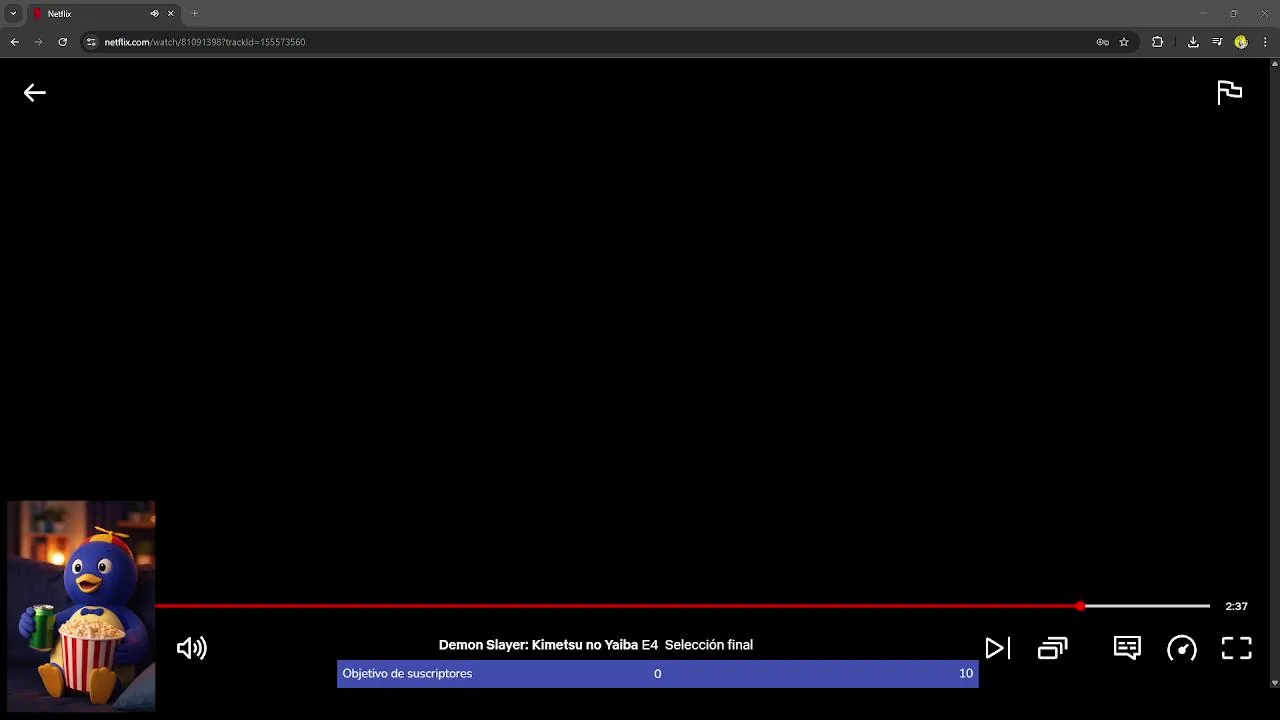
Task: Click the page vertical scrollbar down arrow
Action: coord(1274,683)
